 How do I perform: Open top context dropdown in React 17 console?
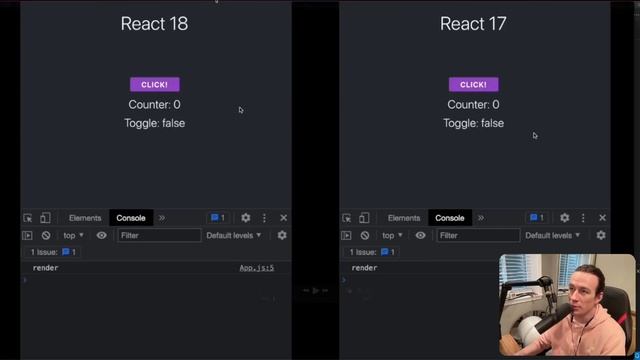point(392,236)
